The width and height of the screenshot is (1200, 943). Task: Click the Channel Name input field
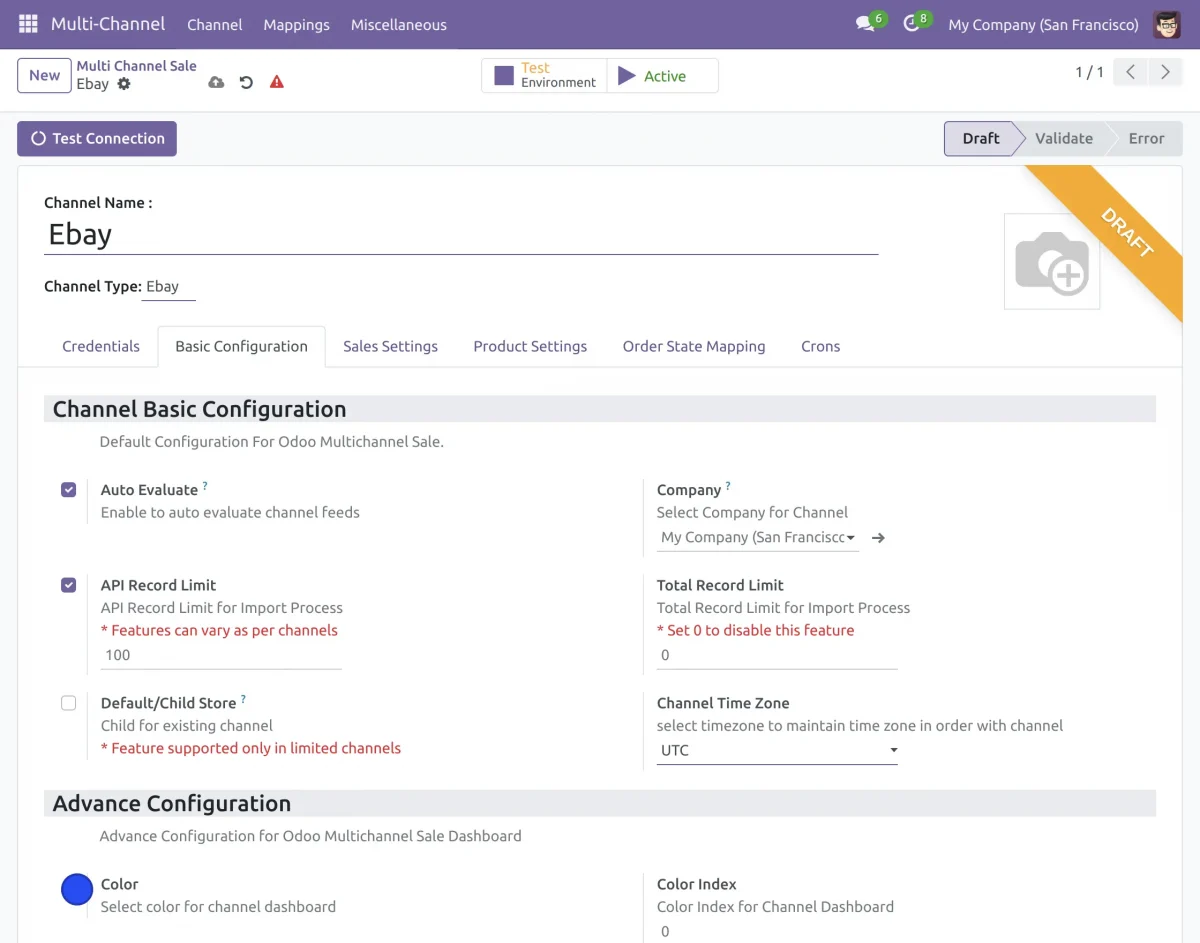pyautogui.click(x=461, y=235)
